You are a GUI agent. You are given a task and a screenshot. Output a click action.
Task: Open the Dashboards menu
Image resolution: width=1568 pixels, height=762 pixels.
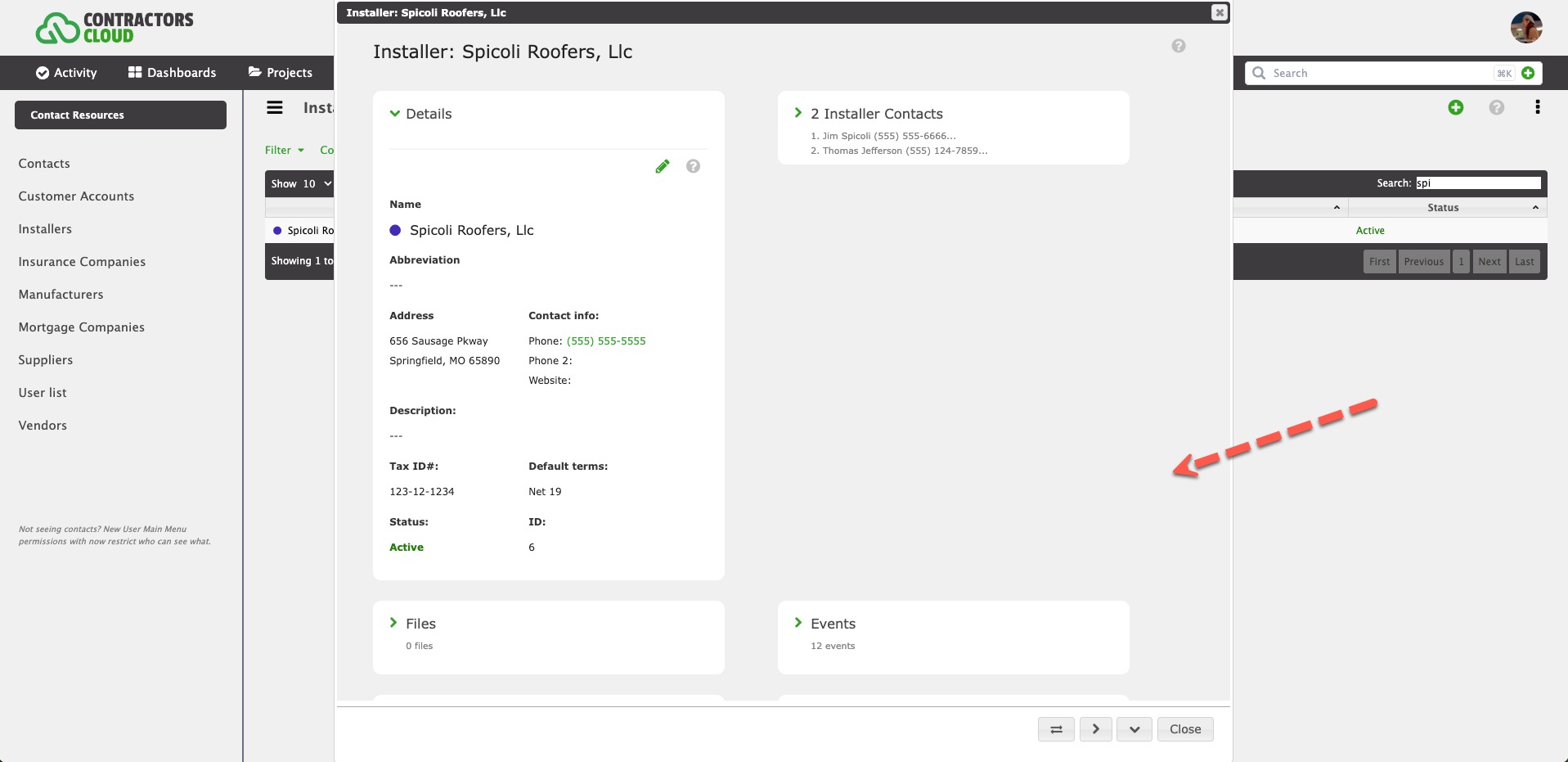coord(173,73)
